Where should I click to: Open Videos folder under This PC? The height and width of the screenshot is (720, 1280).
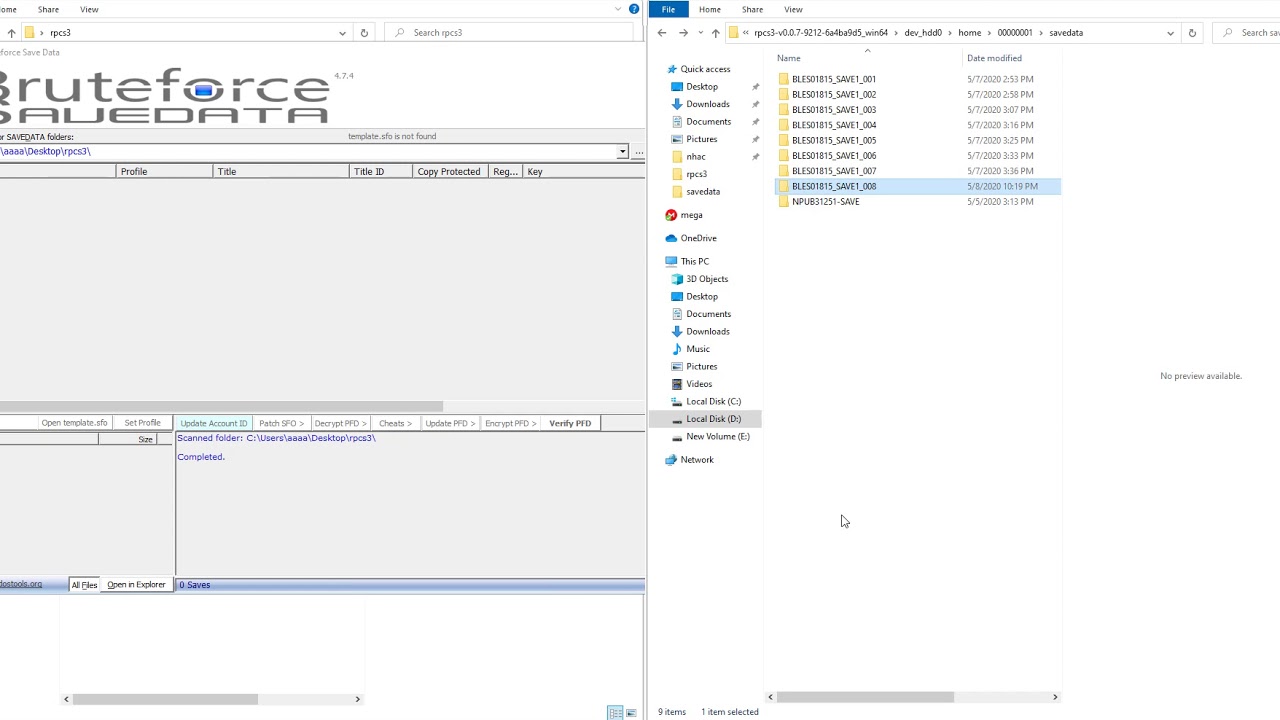[x=699, y=384]
